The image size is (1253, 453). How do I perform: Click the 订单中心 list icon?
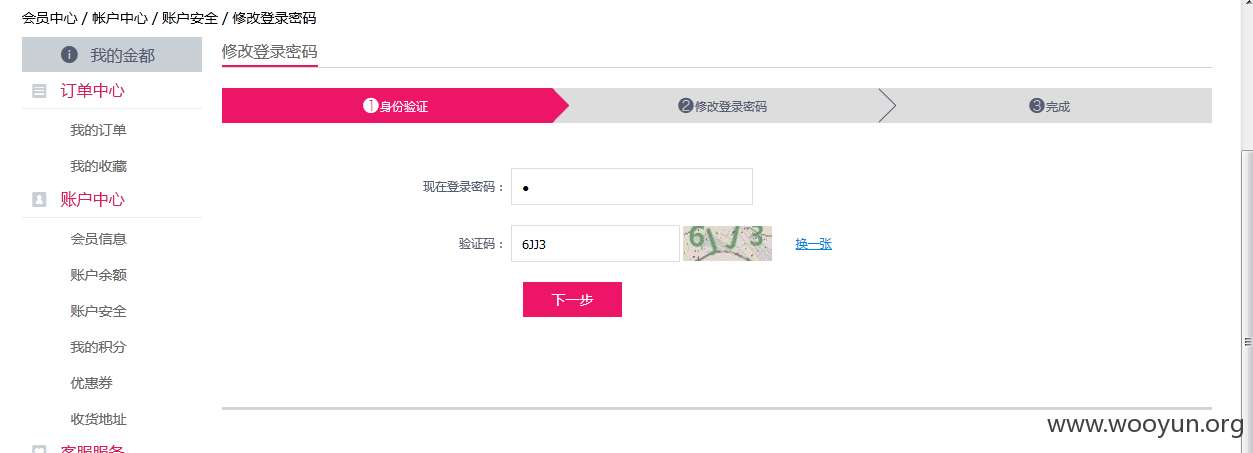coord(39,91)
